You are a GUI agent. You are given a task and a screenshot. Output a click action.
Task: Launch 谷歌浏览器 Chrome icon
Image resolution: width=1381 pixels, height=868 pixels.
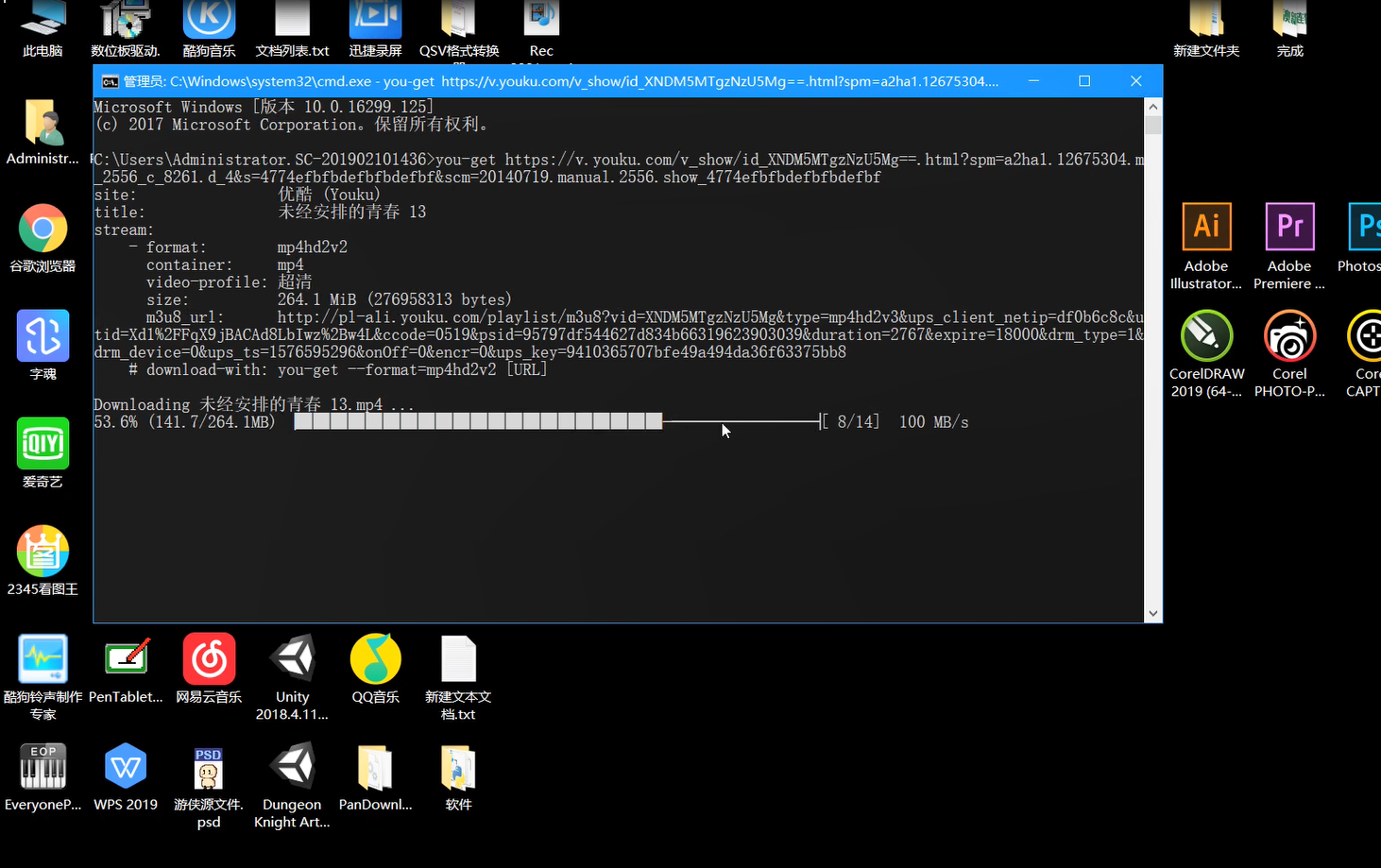coord(43,239)
